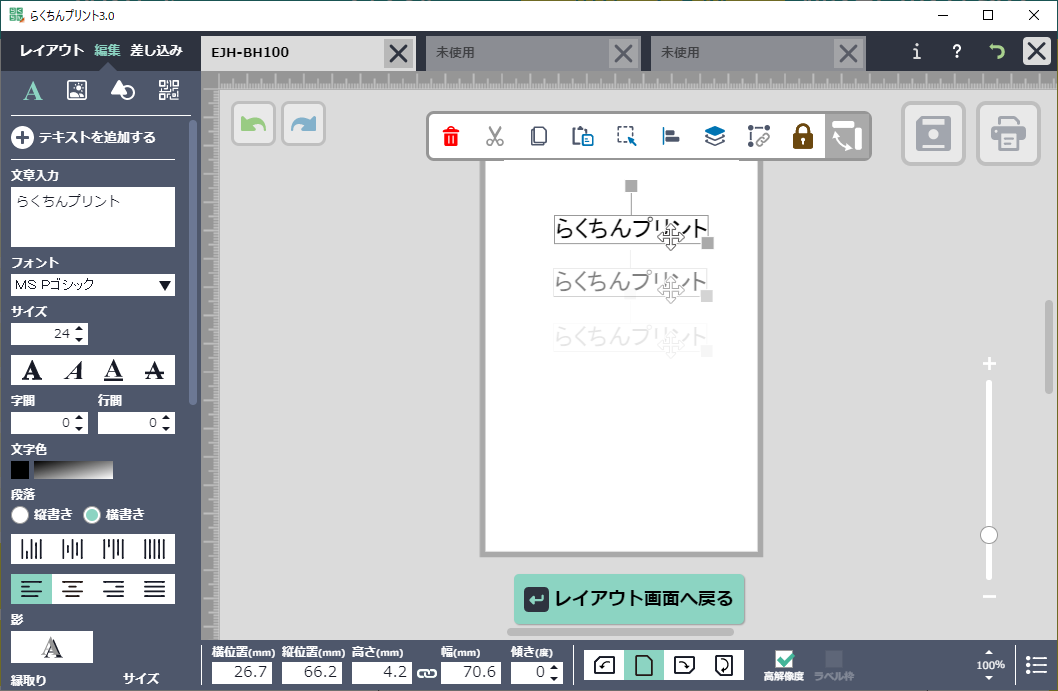Click the zoom slider handle
The width and height of the screenshot is (1058, 691).
(989, 535)
